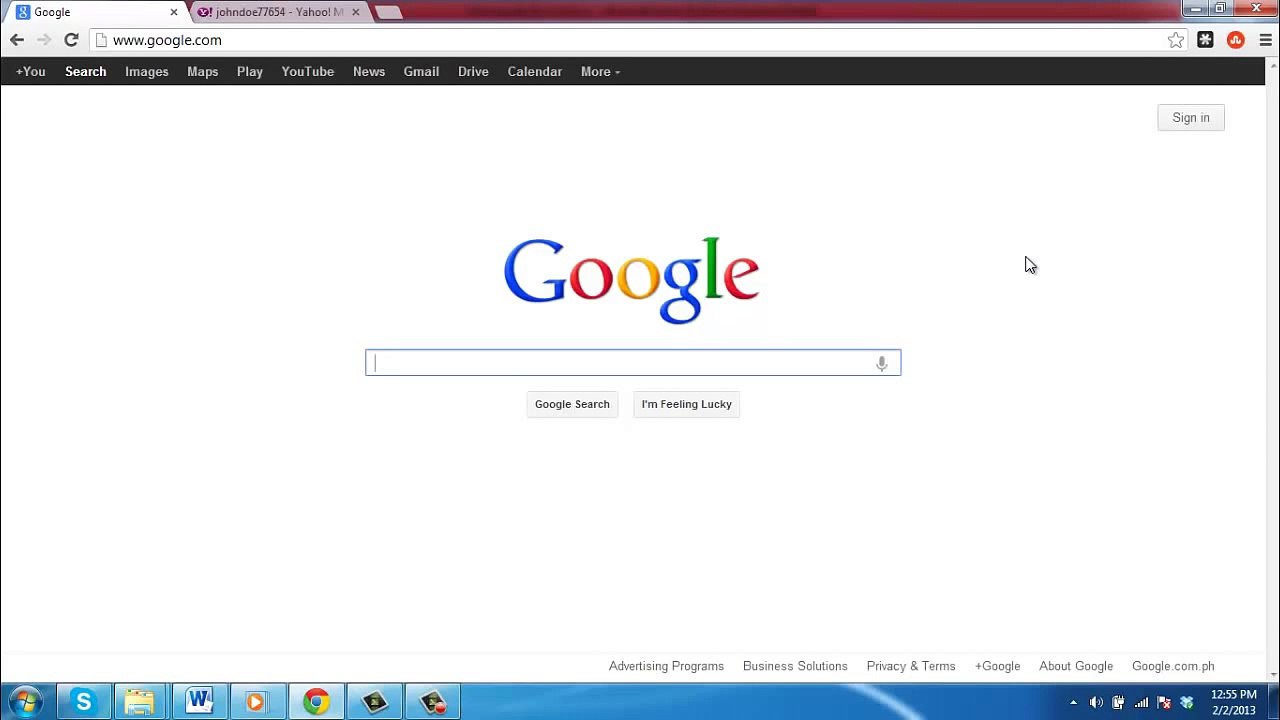Go back using the browser back arrow
This screenshot has height=720, width=1280.
17,40
